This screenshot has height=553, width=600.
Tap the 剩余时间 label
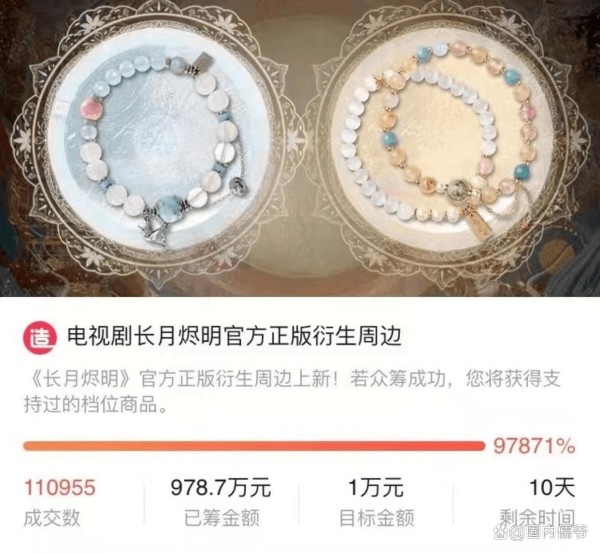pos(538,518)
